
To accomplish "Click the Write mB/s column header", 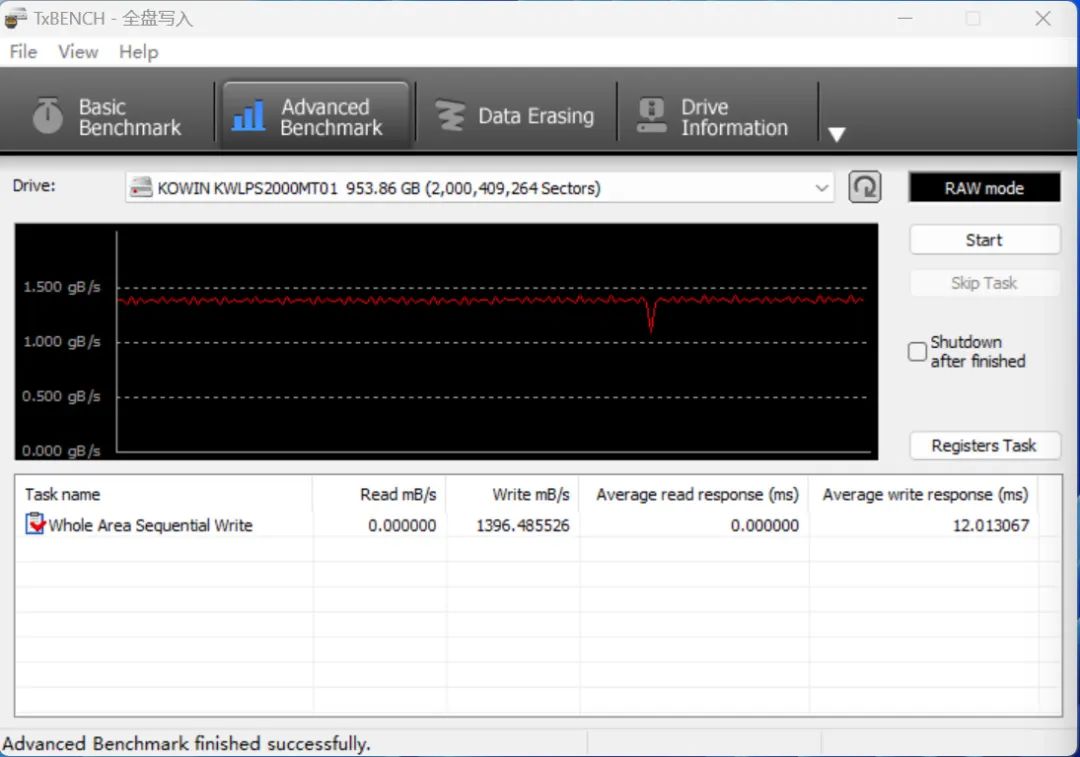I will (x=512, y=495).
